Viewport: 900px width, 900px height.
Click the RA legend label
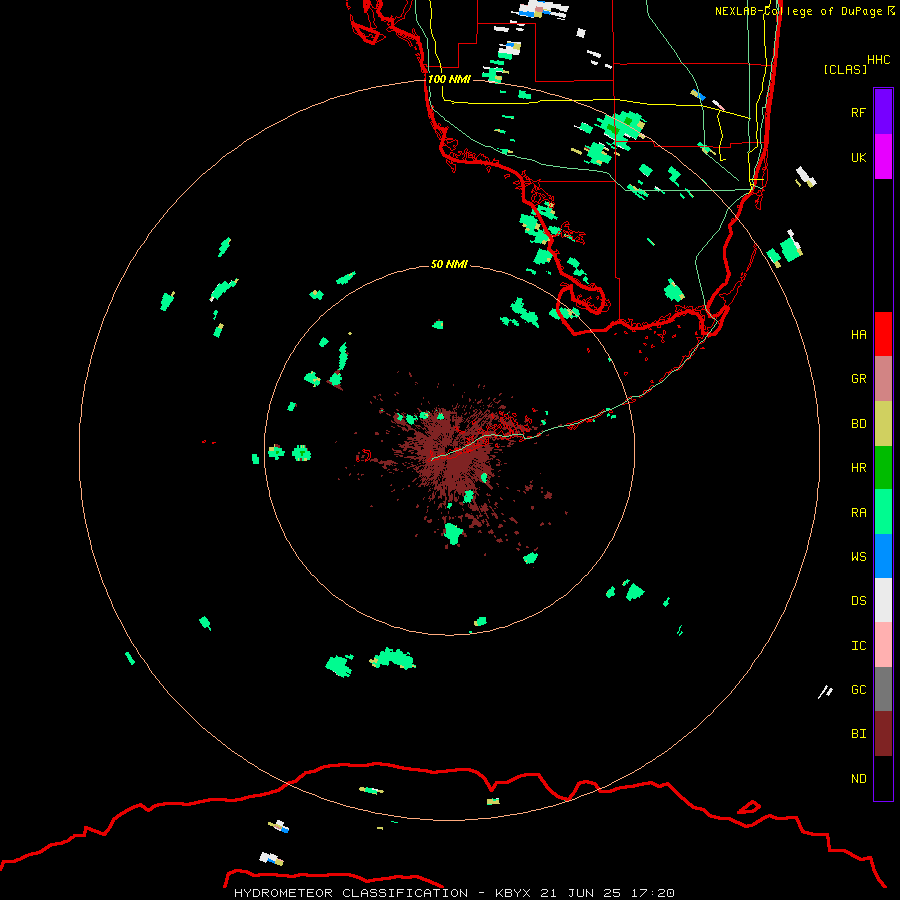pyautogui.click(x=858, y=513)
